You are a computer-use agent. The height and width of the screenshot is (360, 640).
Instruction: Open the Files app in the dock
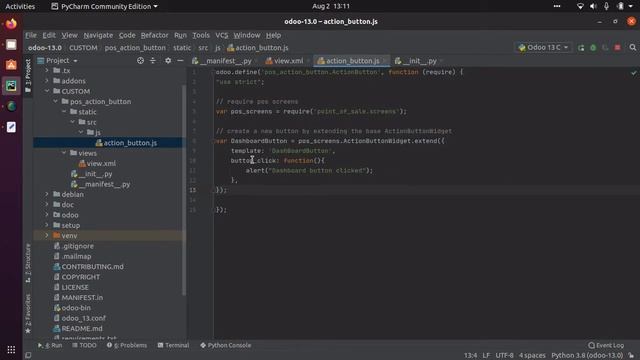click(11, 44)
